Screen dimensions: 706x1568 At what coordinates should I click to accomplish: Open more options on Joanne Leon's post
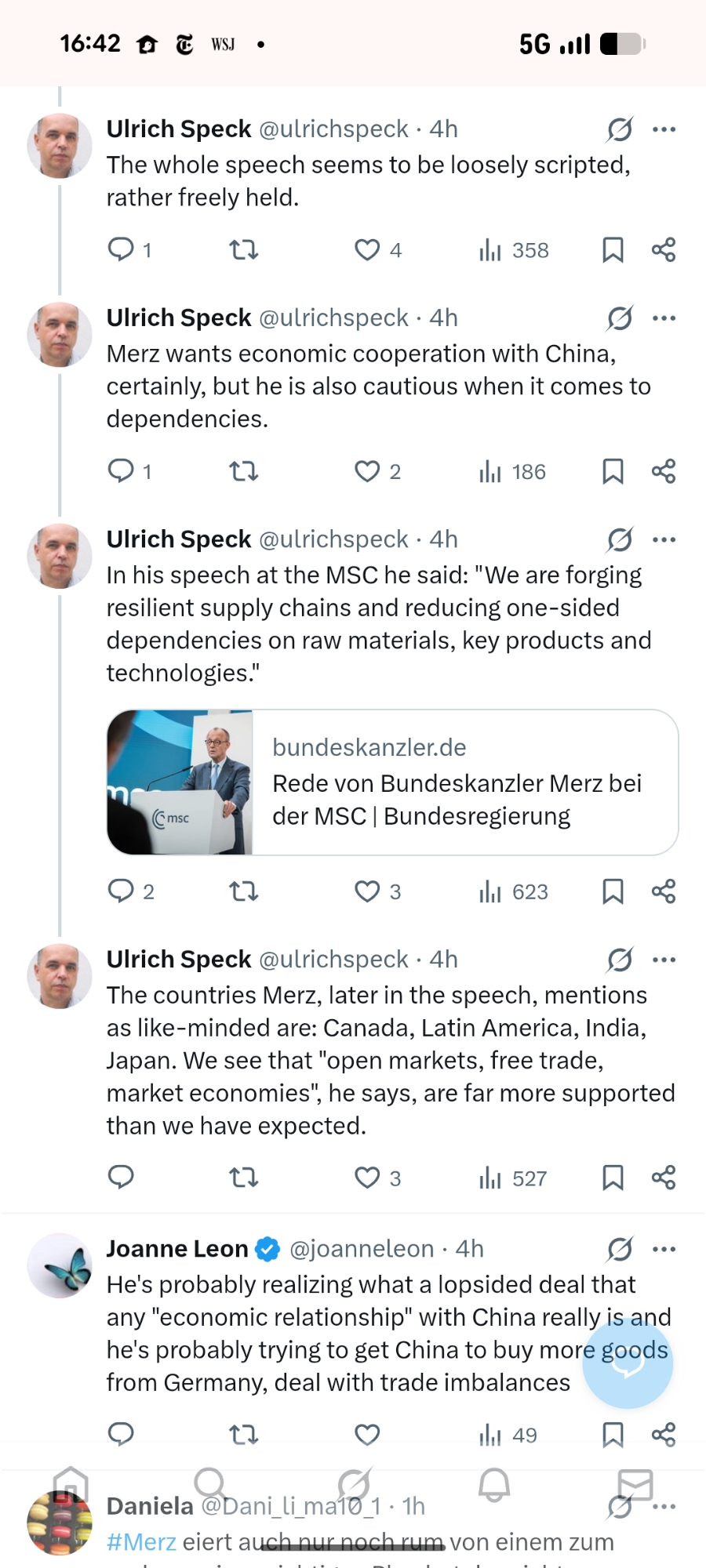pos(664,1249)
